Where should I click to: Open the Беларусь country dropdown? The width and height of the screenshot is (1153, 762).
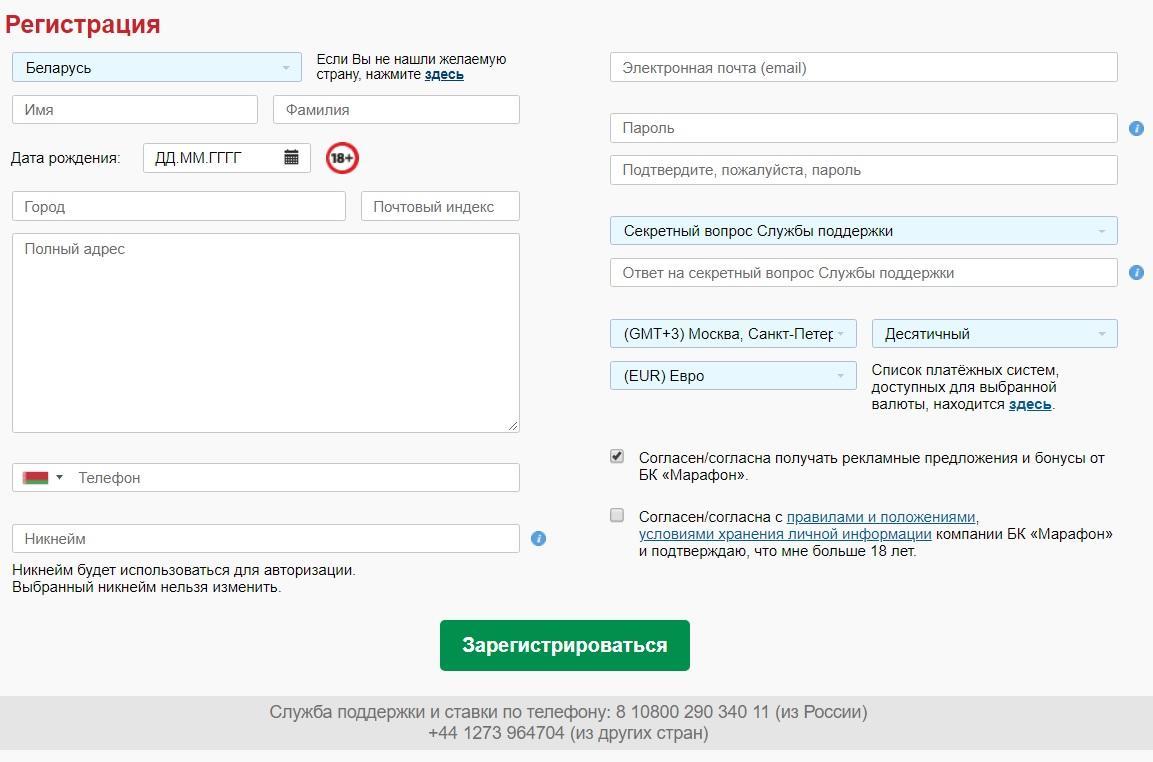click(157, 68)
